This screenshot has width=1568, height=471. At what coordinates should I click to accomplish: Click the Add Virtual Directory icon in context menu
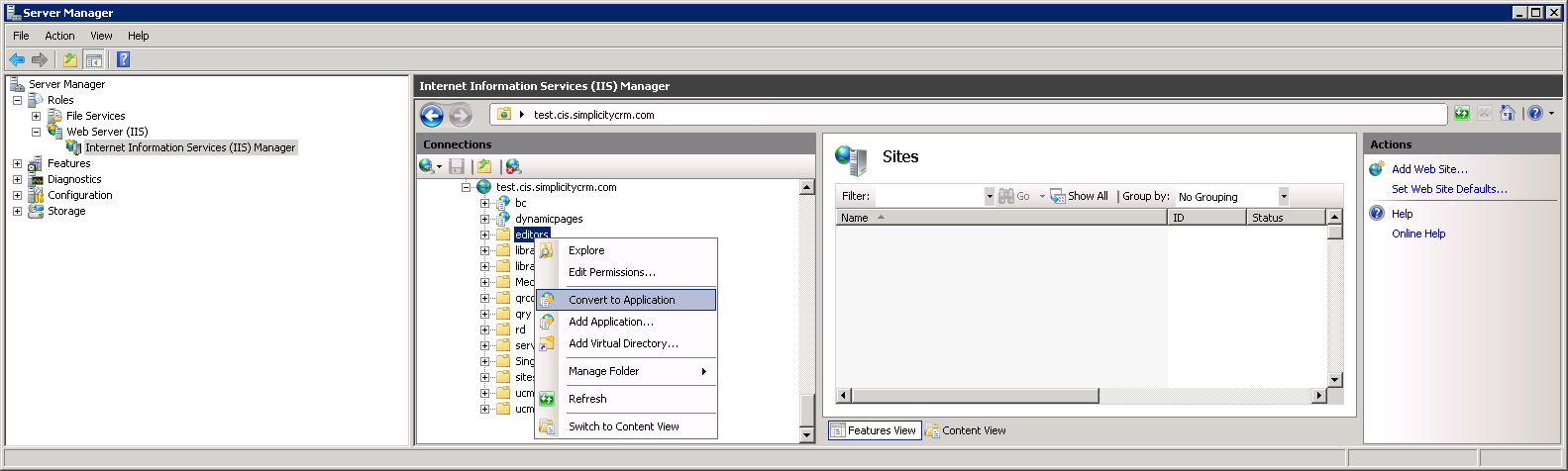click(x=547, y=343)
